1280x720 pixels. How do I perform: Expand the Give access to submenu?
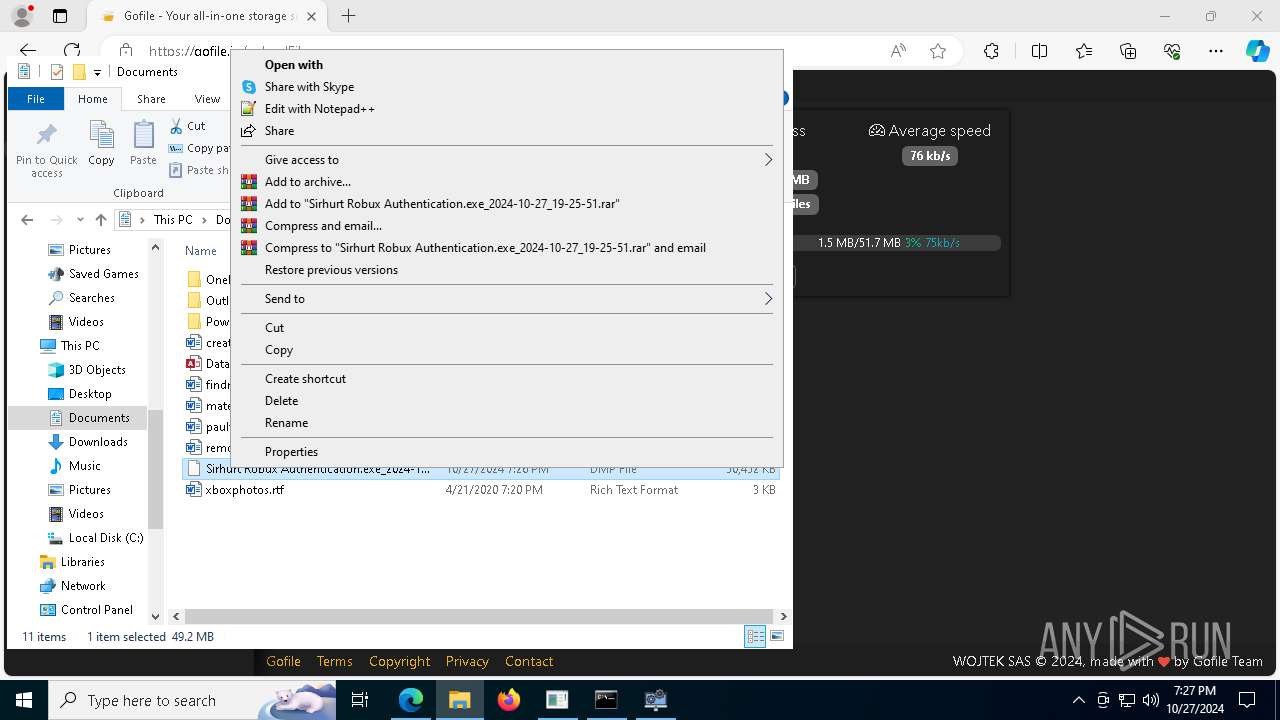point(507,160)
